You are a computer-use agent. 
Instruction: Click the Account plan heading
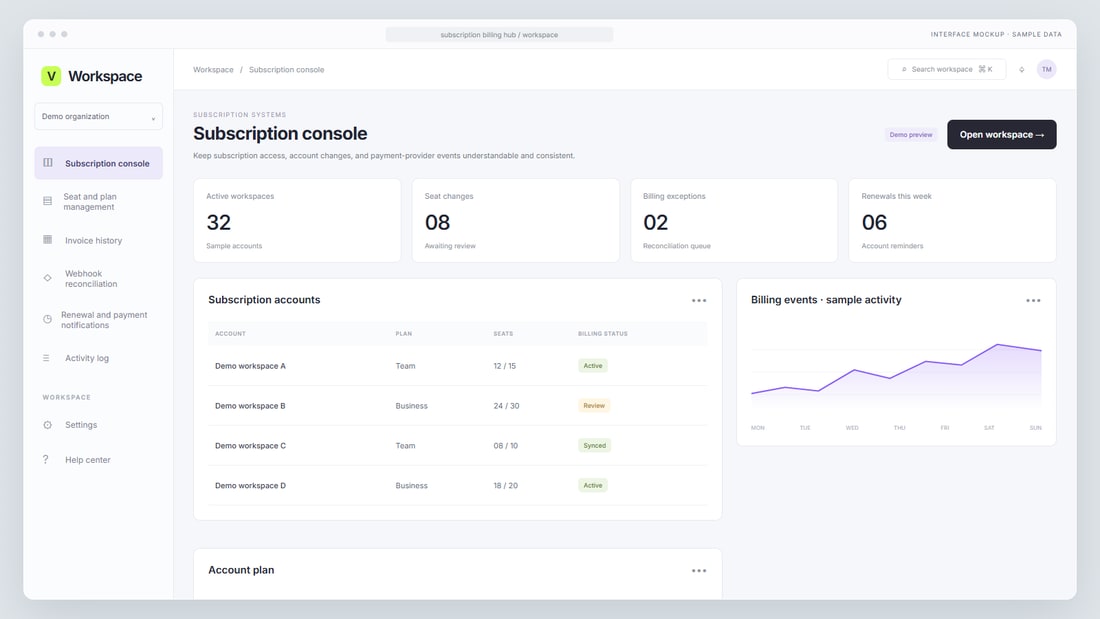coord(241,570)
